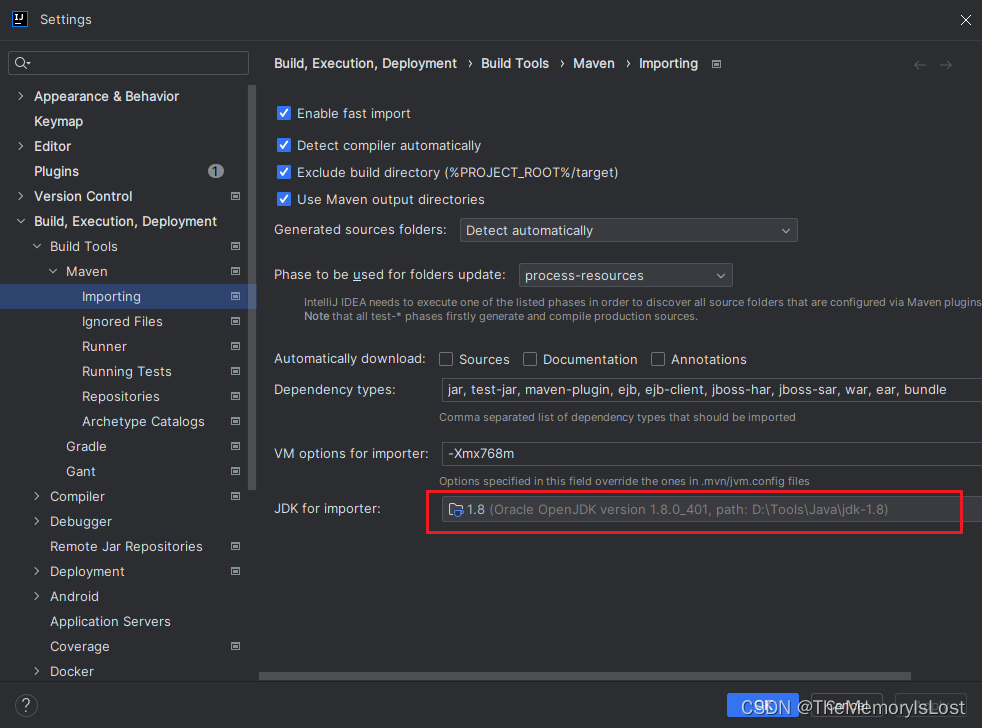This screenshot has width=982, height=728.
Task: Click the project-settings icon next to Version Control
Action: click(235, 196)
